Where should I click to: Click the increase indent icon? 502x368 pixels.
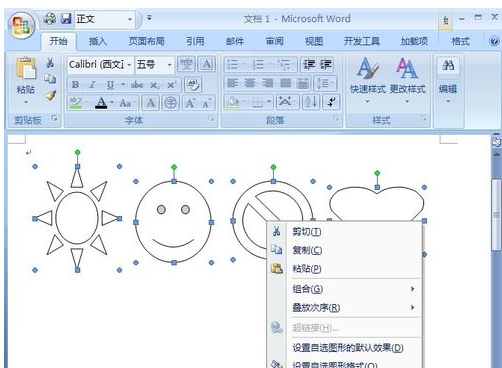[x=325, y=64]
